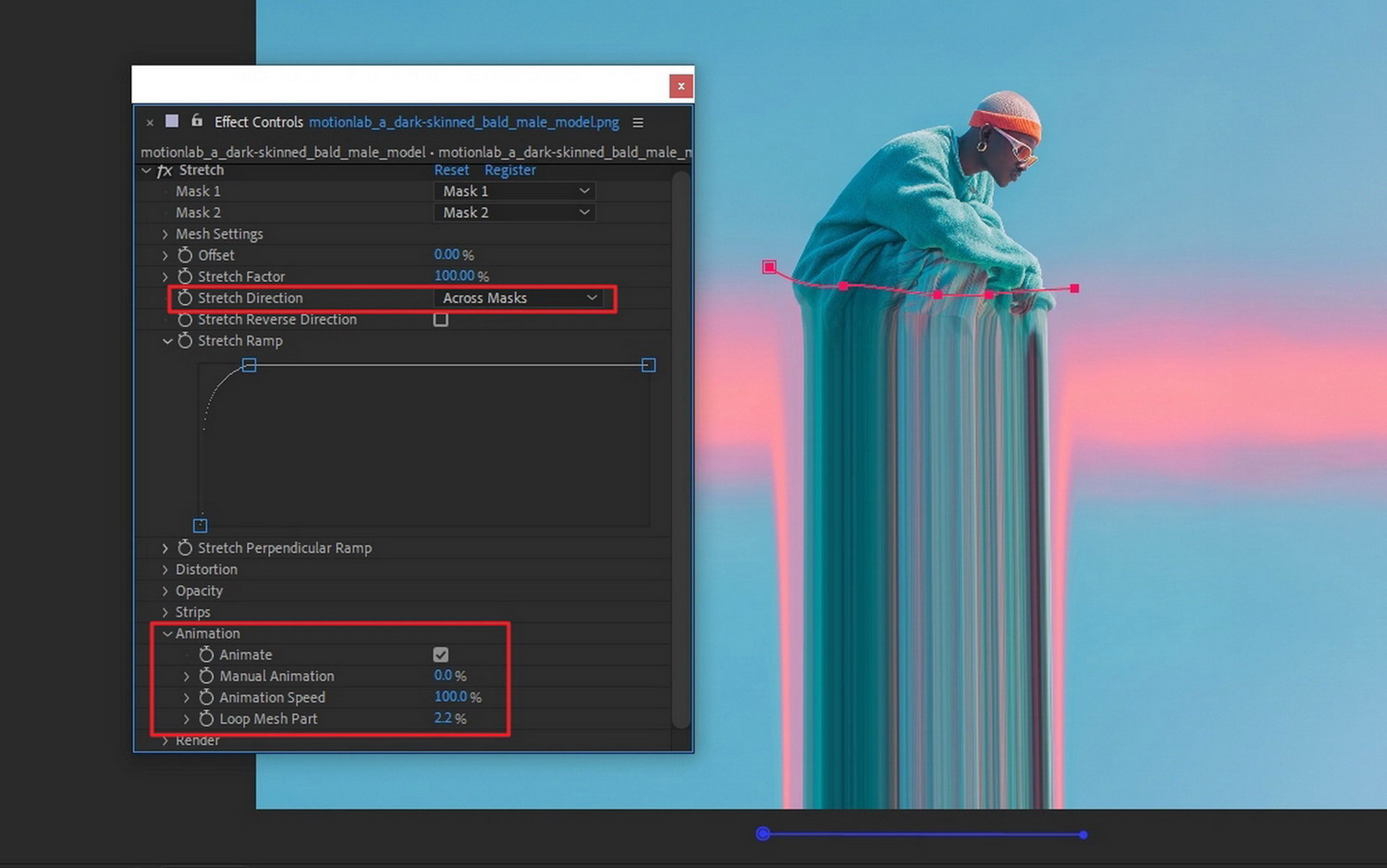Select the leftmost pink mask vertex
The width and height of the screenshot is (1387, 868).
(769, 267)
